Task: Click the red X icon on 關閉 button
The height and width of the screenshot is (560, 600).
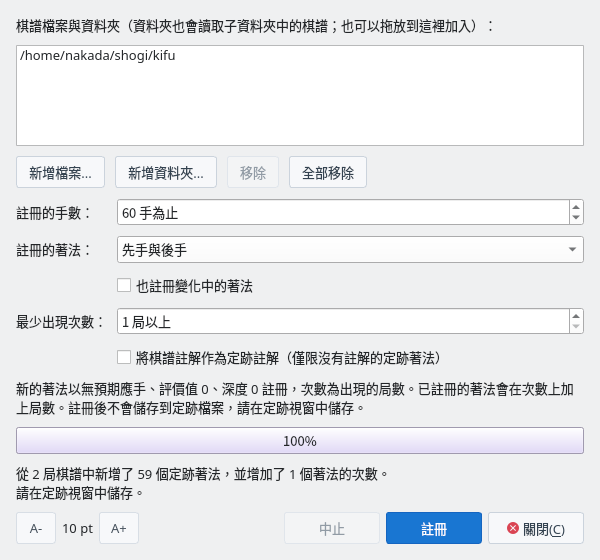Action: point(513,528)
